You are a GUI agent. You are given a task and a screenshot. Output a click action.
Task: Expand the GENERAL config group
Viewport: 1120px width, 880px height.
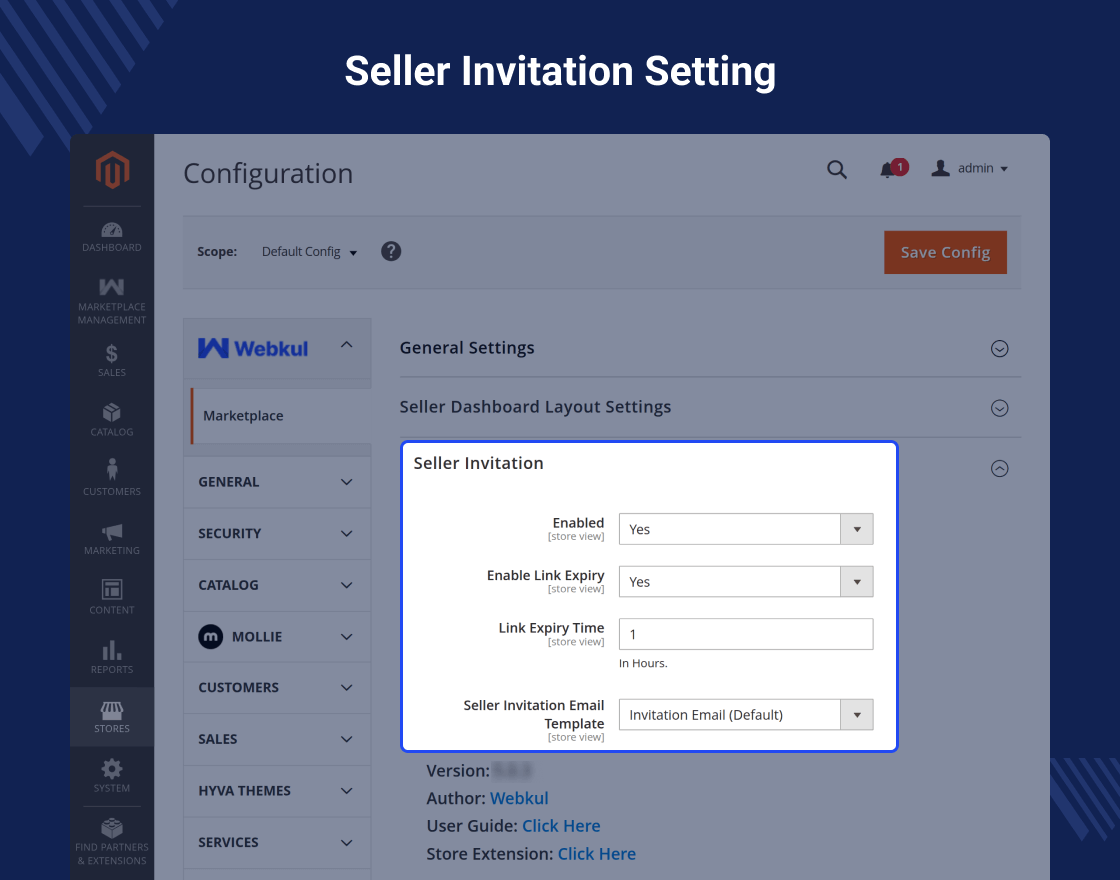[x=277, y=482]
